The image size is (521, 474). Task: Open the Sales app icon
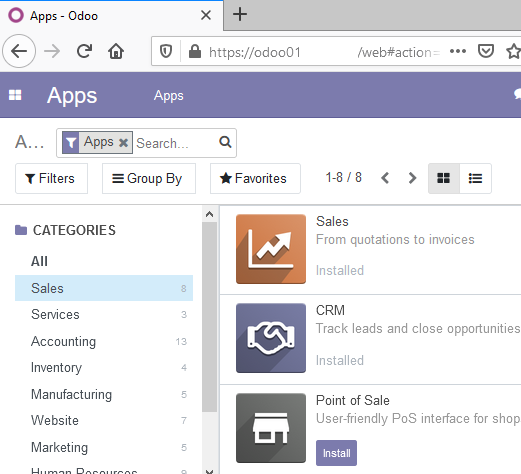pyautogui.click(x=271, y=249)
